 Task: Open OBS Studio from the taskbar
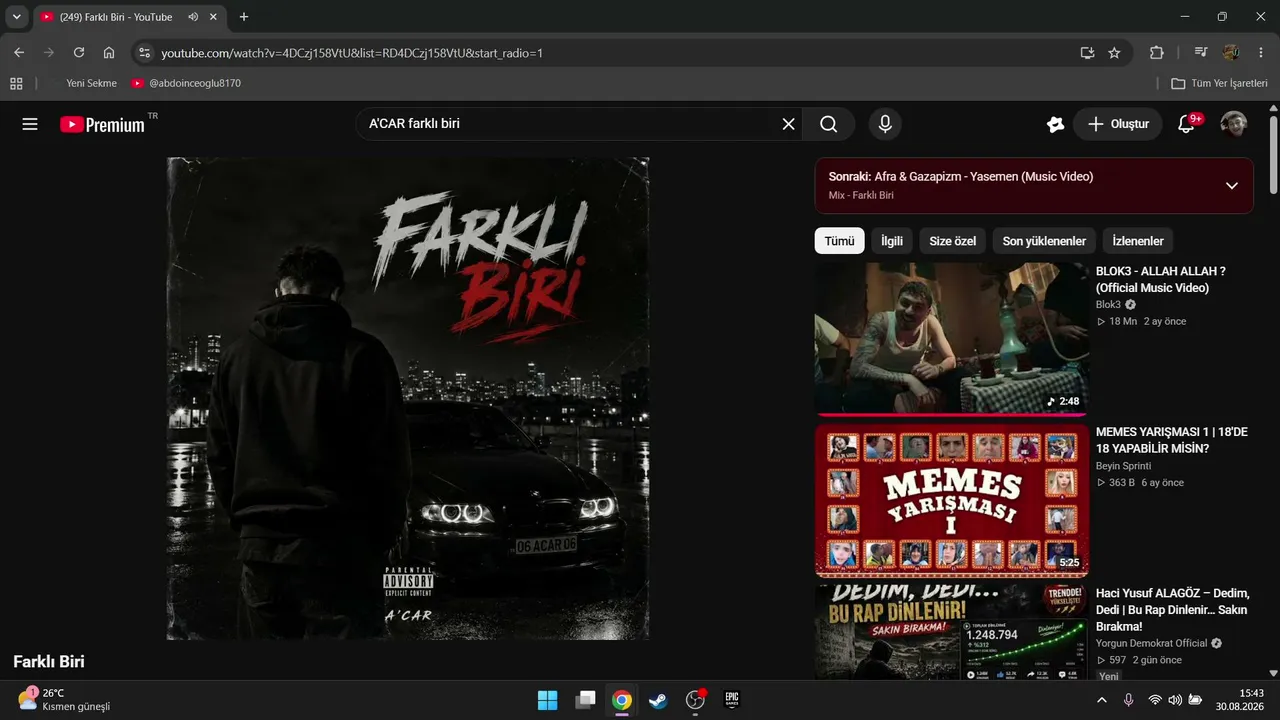pos(696,700)
